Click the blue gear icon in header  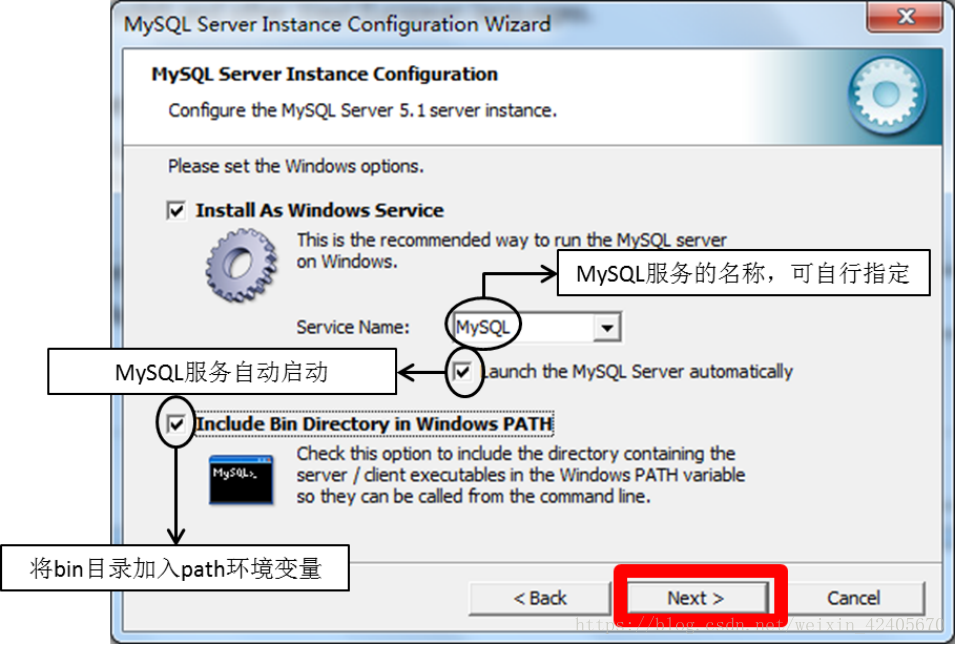[x=886, y=95]
